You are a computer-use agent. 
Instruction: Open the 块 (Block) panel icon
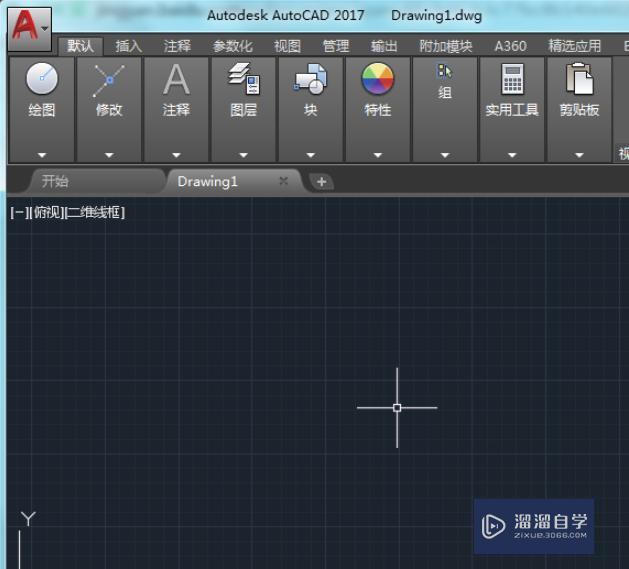(x=310, y=79)
